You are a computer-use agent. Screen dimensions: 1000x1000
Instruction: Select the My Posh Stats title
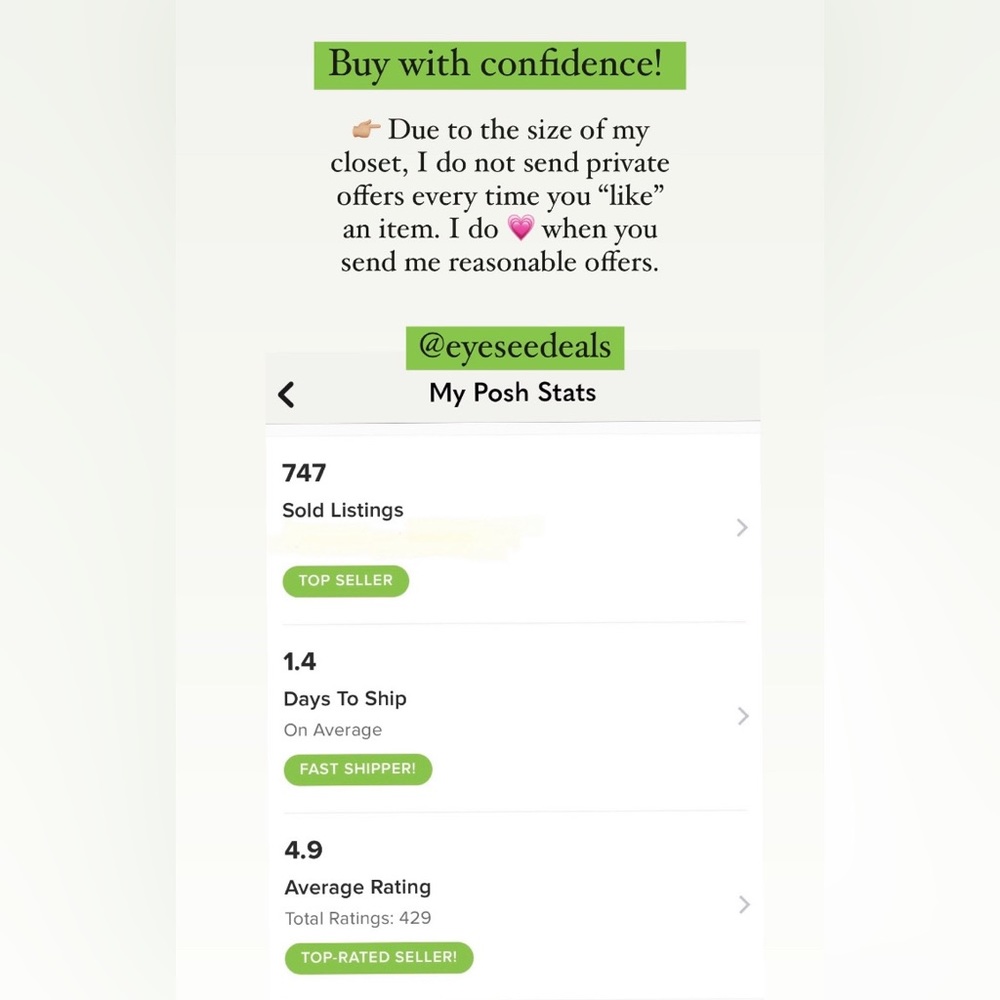pyautogui.click(x=512, y=393)
